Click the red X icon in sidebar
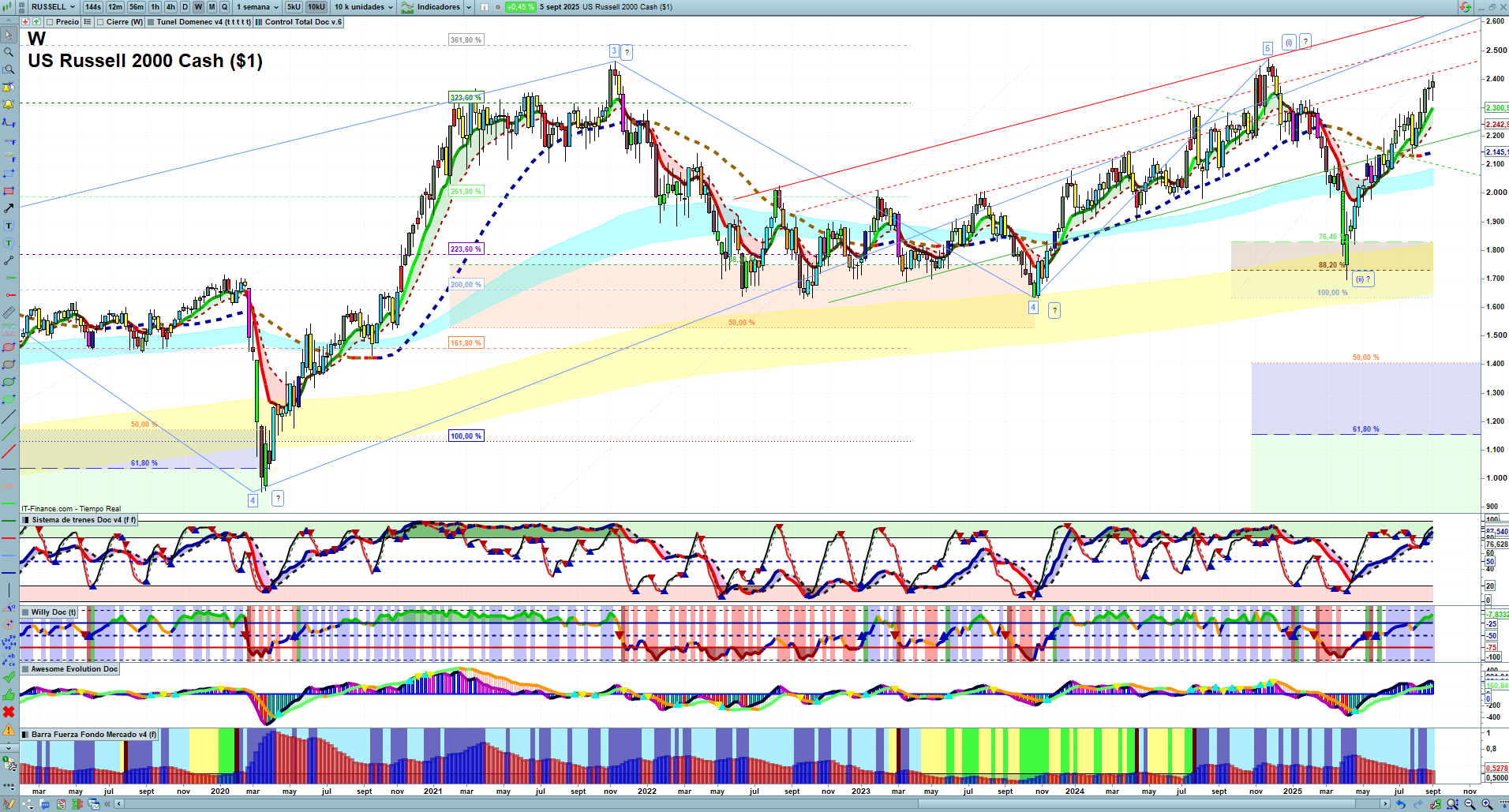Screen dimensions: 1509x812 coord(9,712)
